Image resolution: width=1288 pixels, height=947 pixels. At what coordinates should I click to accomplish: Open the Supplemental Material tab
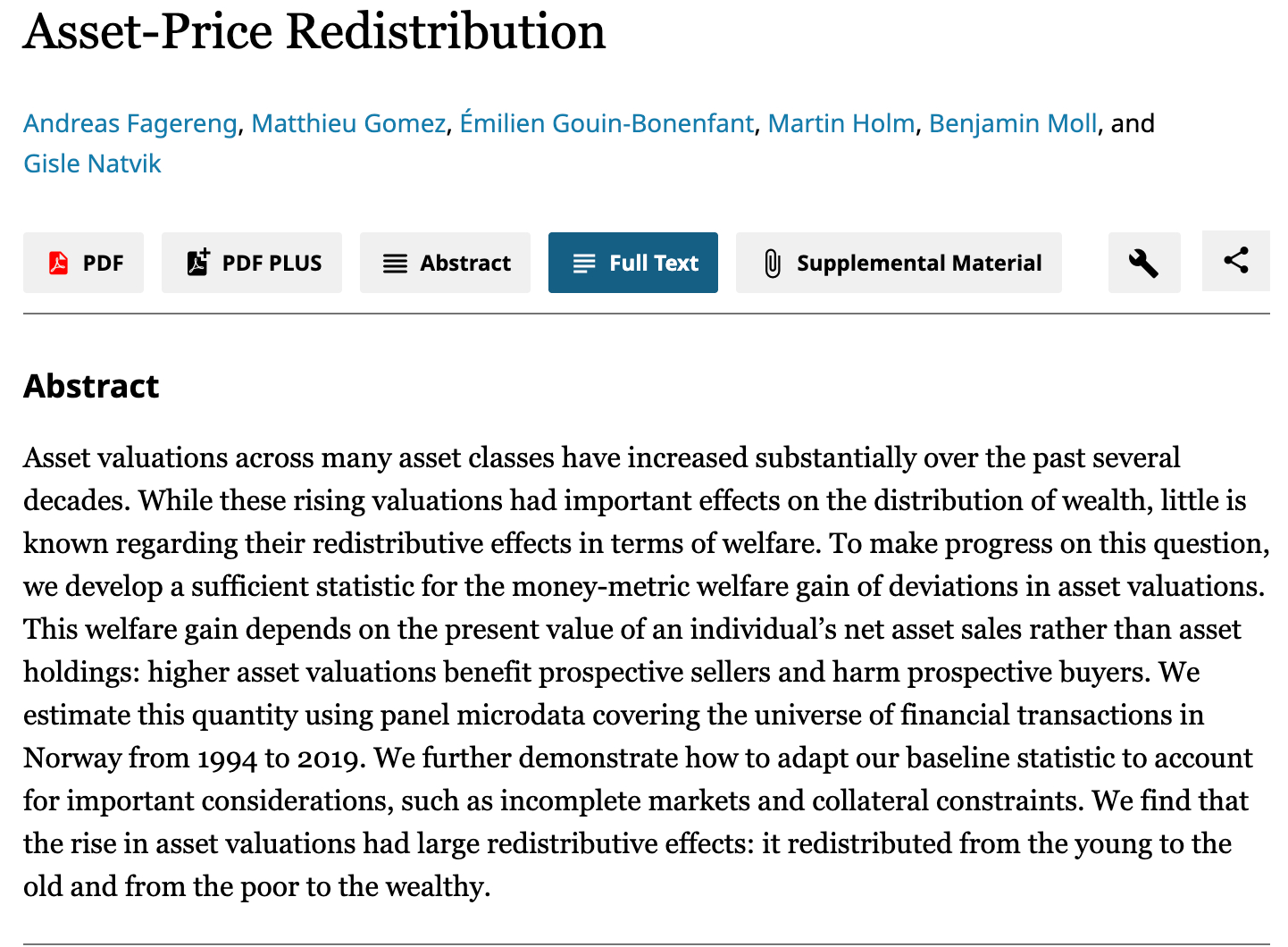(899, 263)
